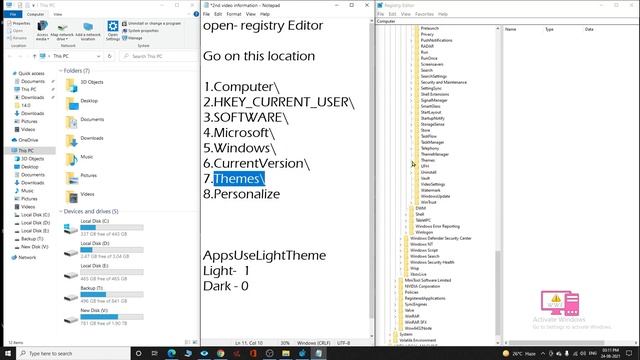Select the Backup (T:) drive icon
640x360 pixels.
tap(71, 297)
